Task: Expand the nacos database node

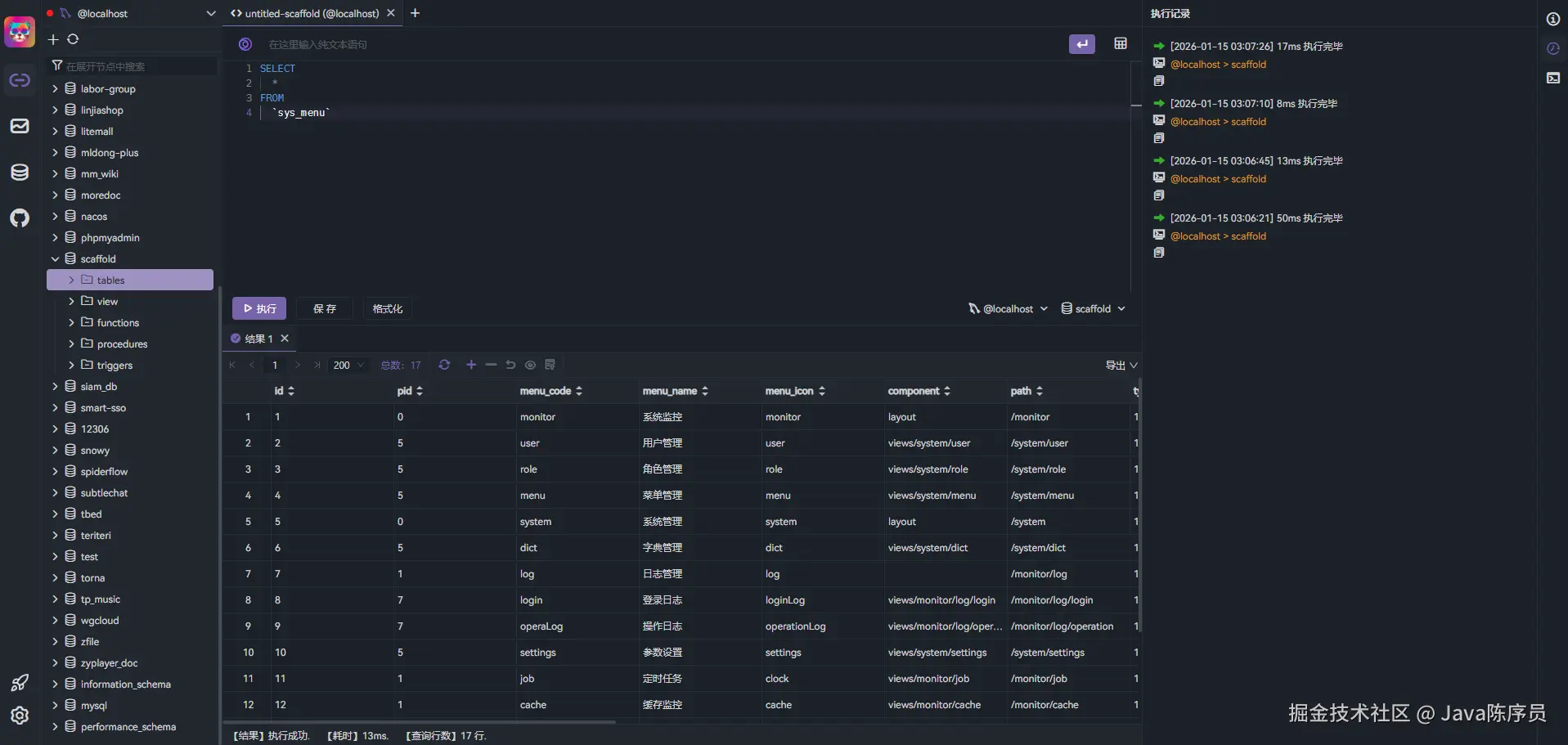Action: coord(55,216)
